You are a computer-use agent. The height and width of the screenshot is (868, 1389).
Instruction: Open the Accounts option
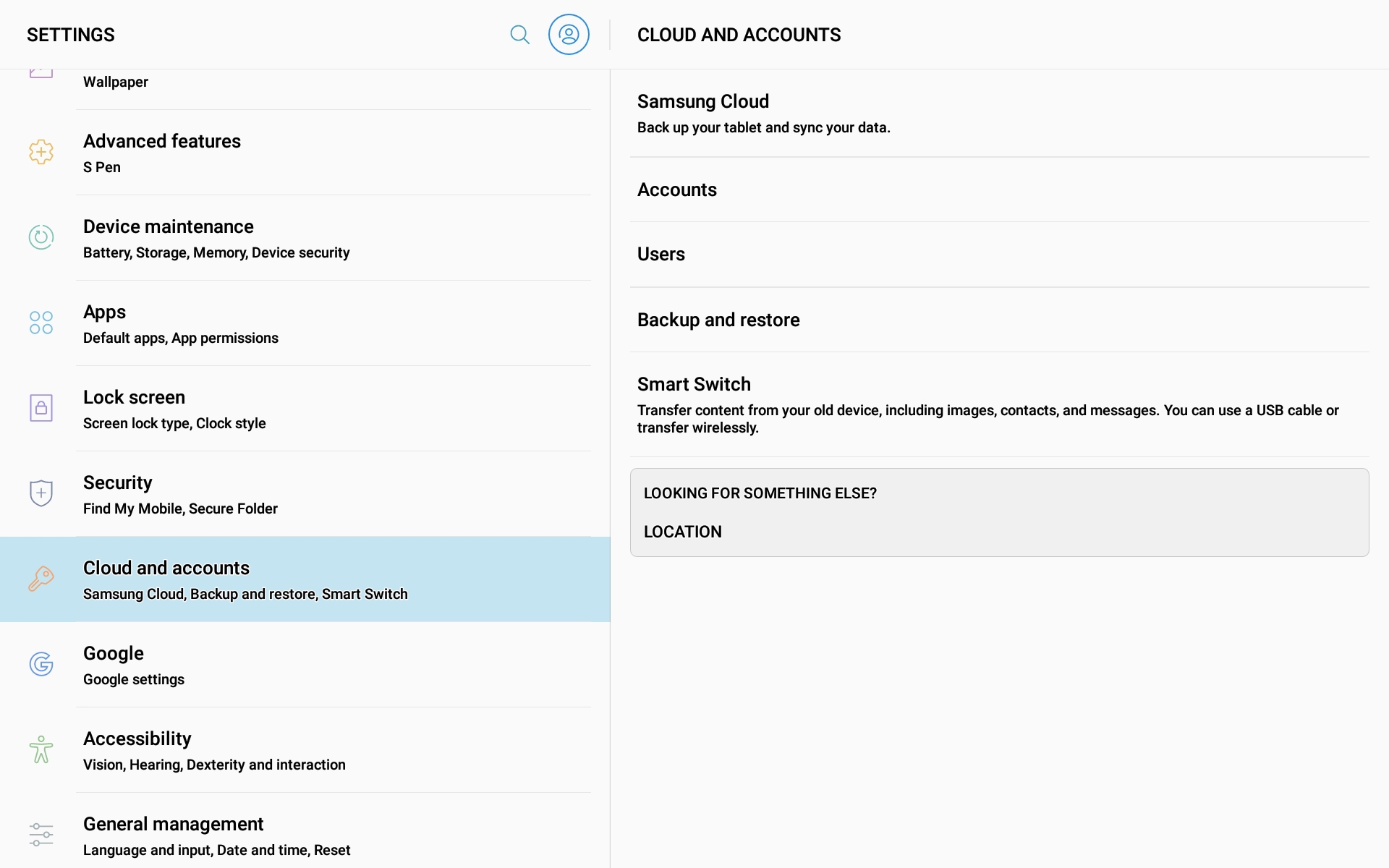coord(999,190)
